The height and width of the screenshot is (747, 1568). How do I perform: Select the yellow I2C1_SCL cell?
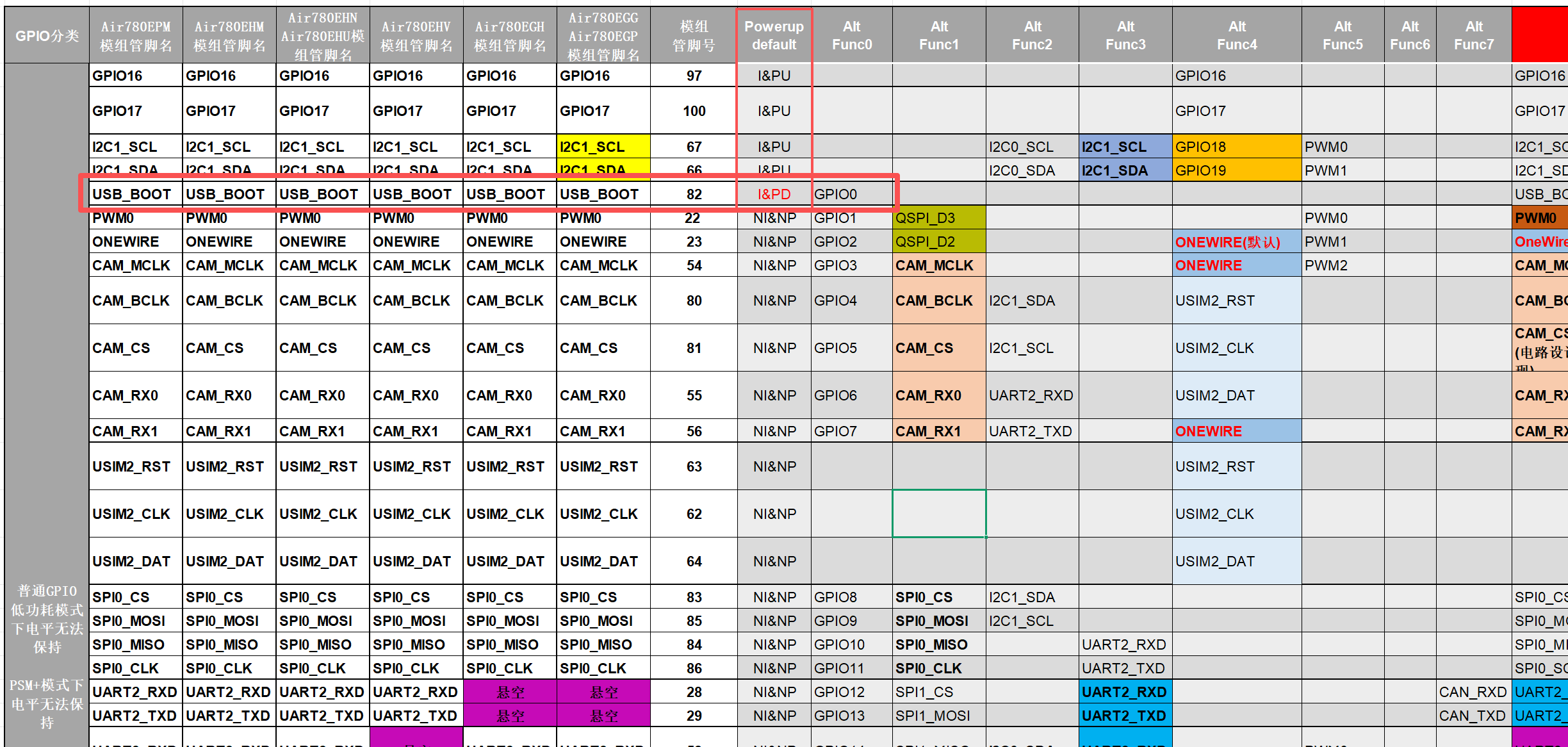click(x=603, y=147)
